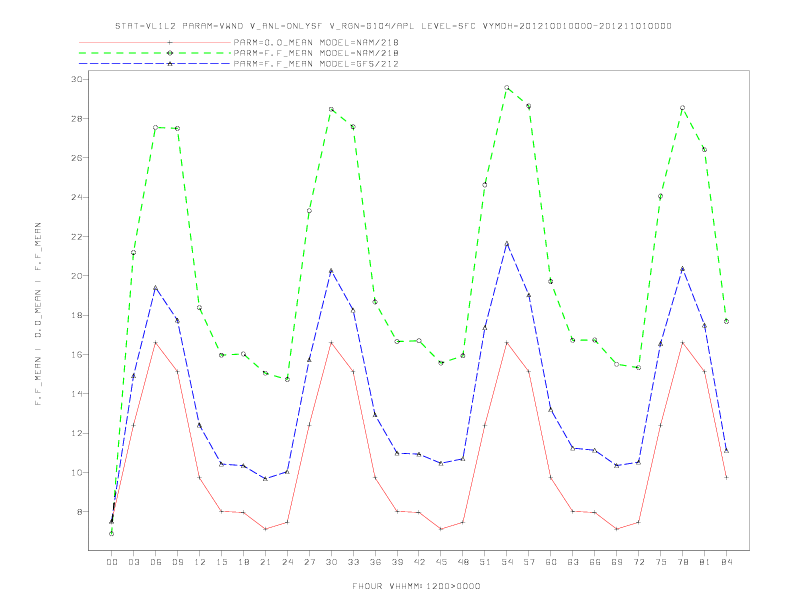Click the x-axis hour label 81
Image resolution: width=792 pixels, height=612 pixels.
click(x=704, y=562)
